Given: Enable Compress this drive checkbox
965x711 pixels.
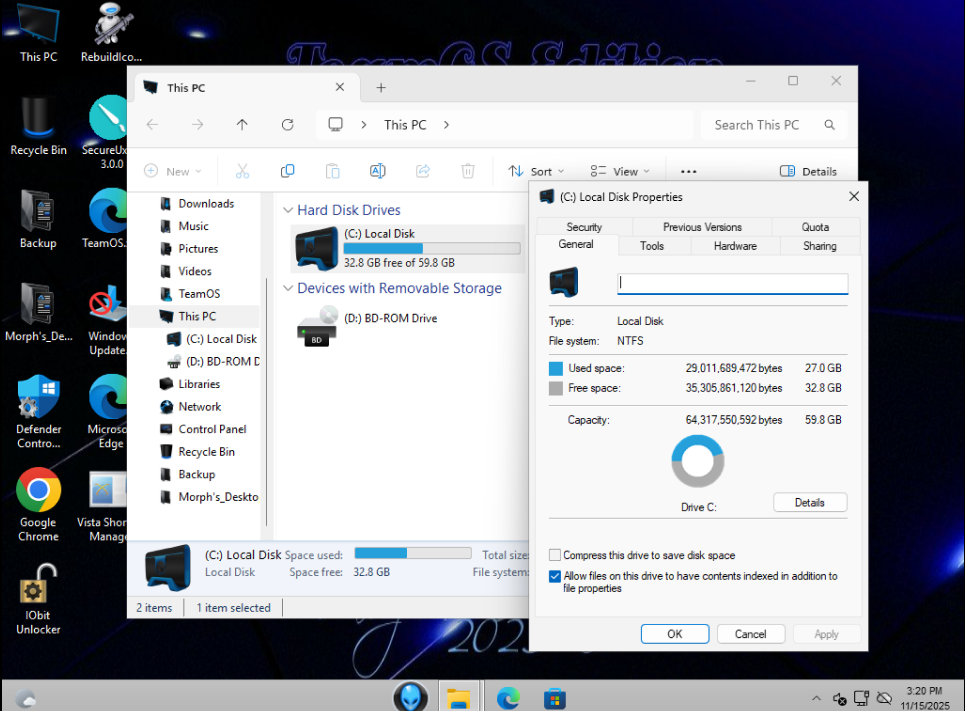Looking at the screenshot, I should 555,555.
